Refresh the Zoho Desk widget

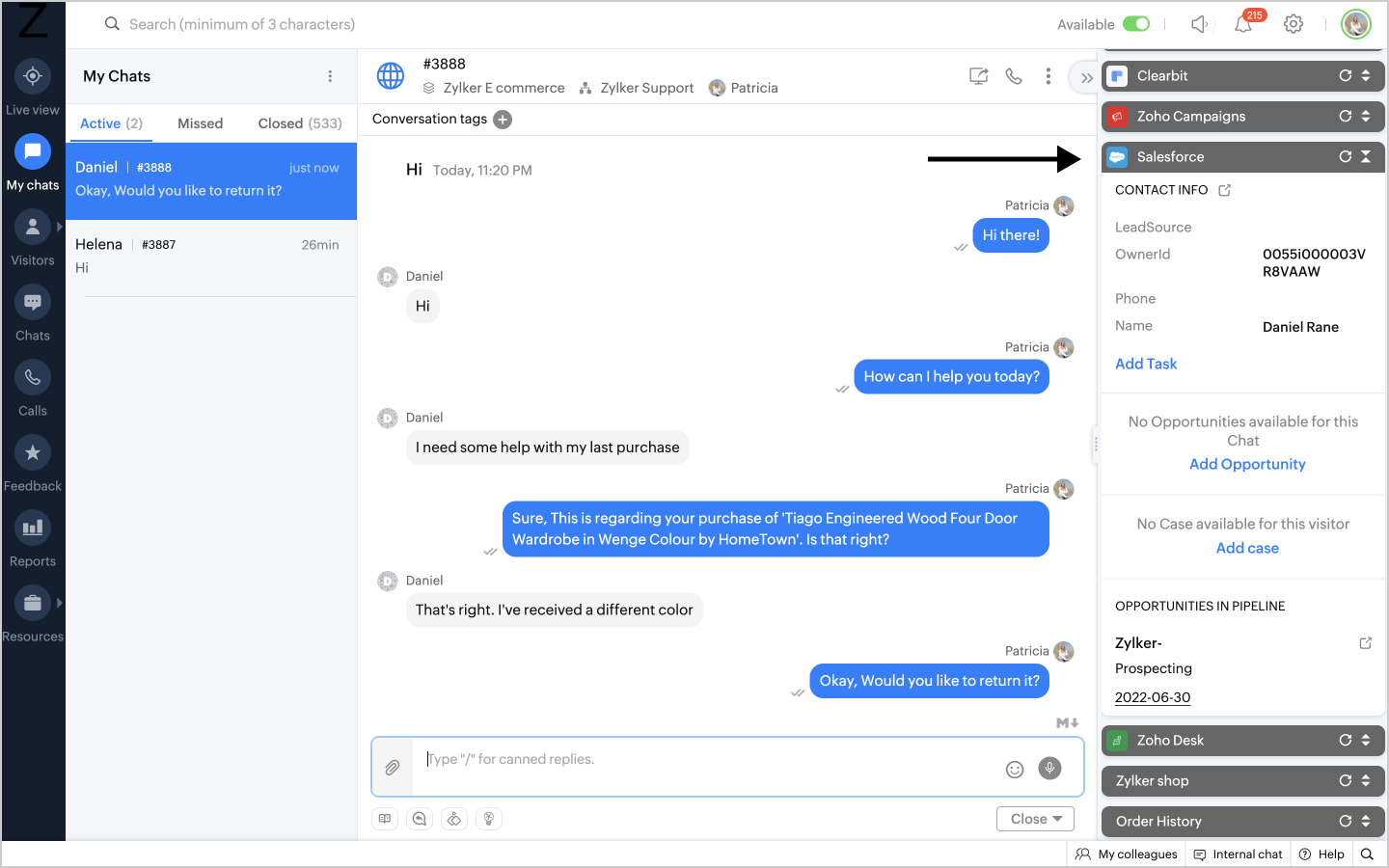(1345, 741)
